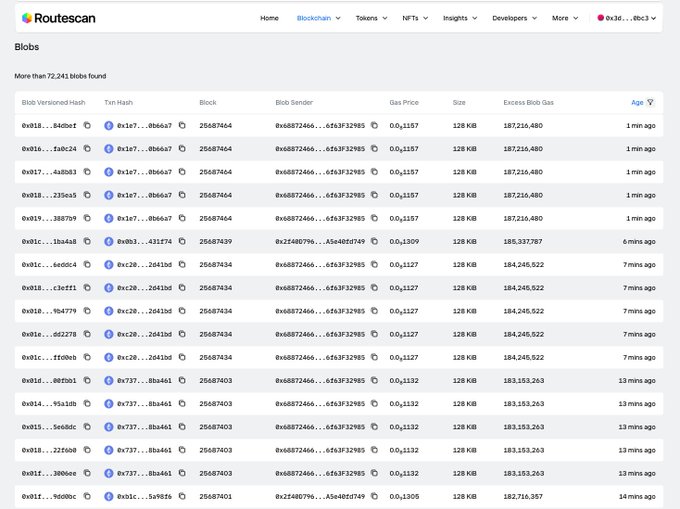The width and height of the screenshot is (680, 509).
Task: Click Ethereum chain icon in 0x01c...1ba4a8 row
Action: coord(109,241)
